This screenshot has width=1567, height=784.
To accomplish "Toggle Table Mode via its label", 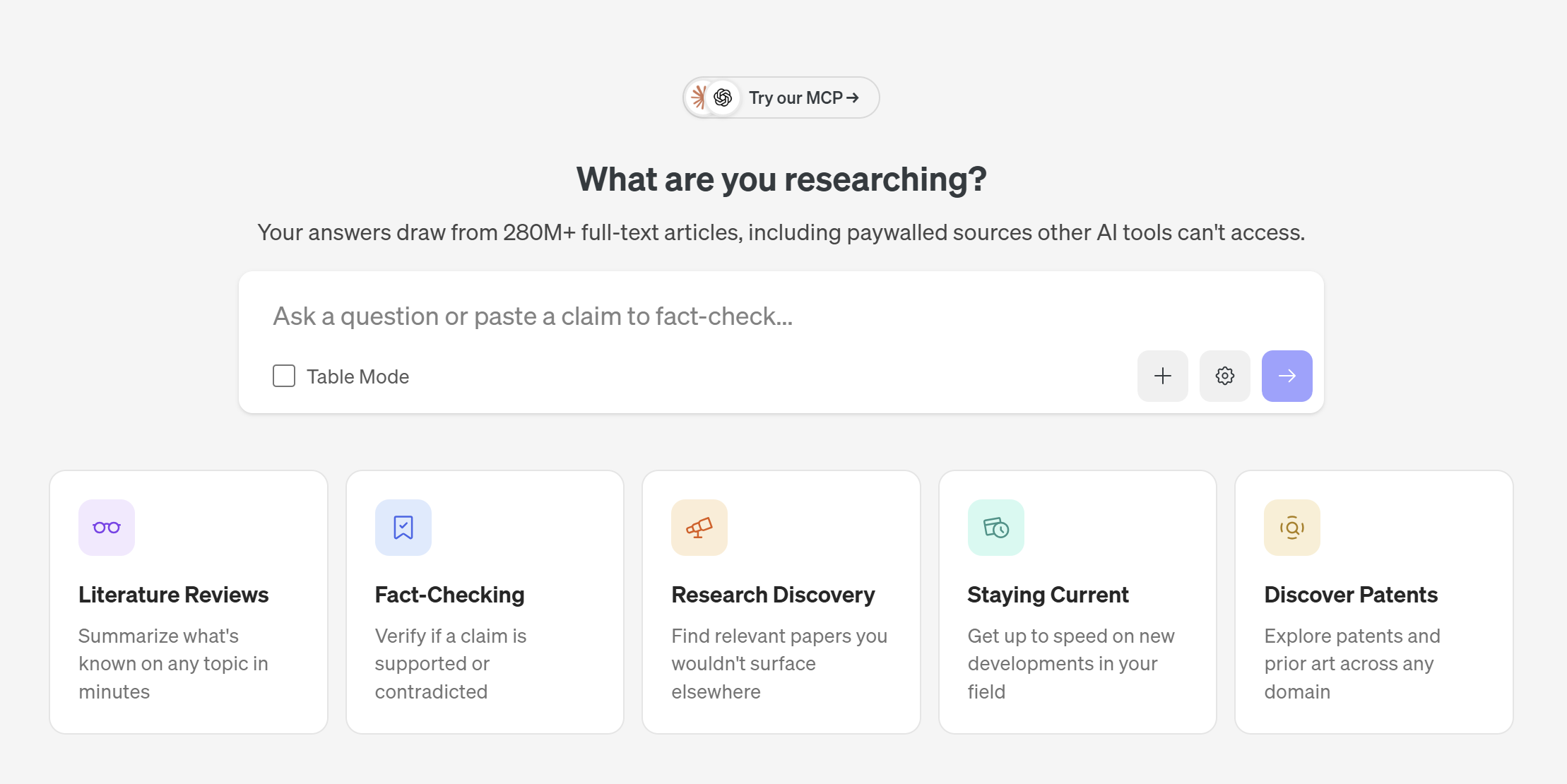I will tap(357, 376).
